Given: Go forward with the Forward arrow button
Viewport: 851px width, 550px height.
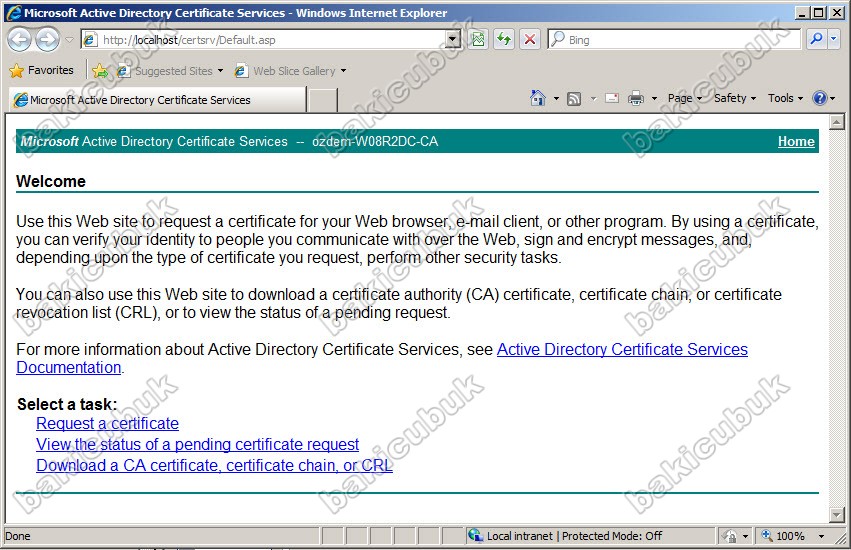Looking at the screenshot, I should [x=48, y=40].
